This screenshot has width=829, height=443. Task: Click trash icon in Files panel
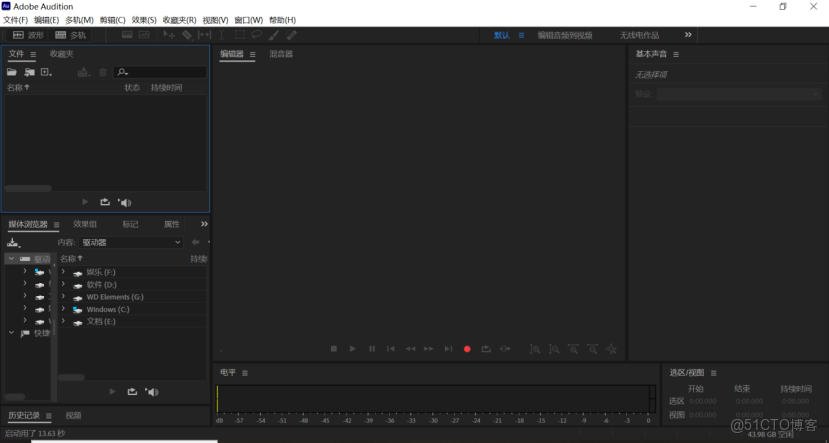pos(103,72)
